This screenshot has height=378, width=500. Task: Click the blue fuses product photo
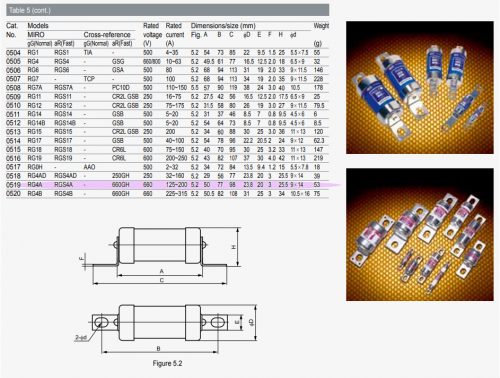pos(420,87)
